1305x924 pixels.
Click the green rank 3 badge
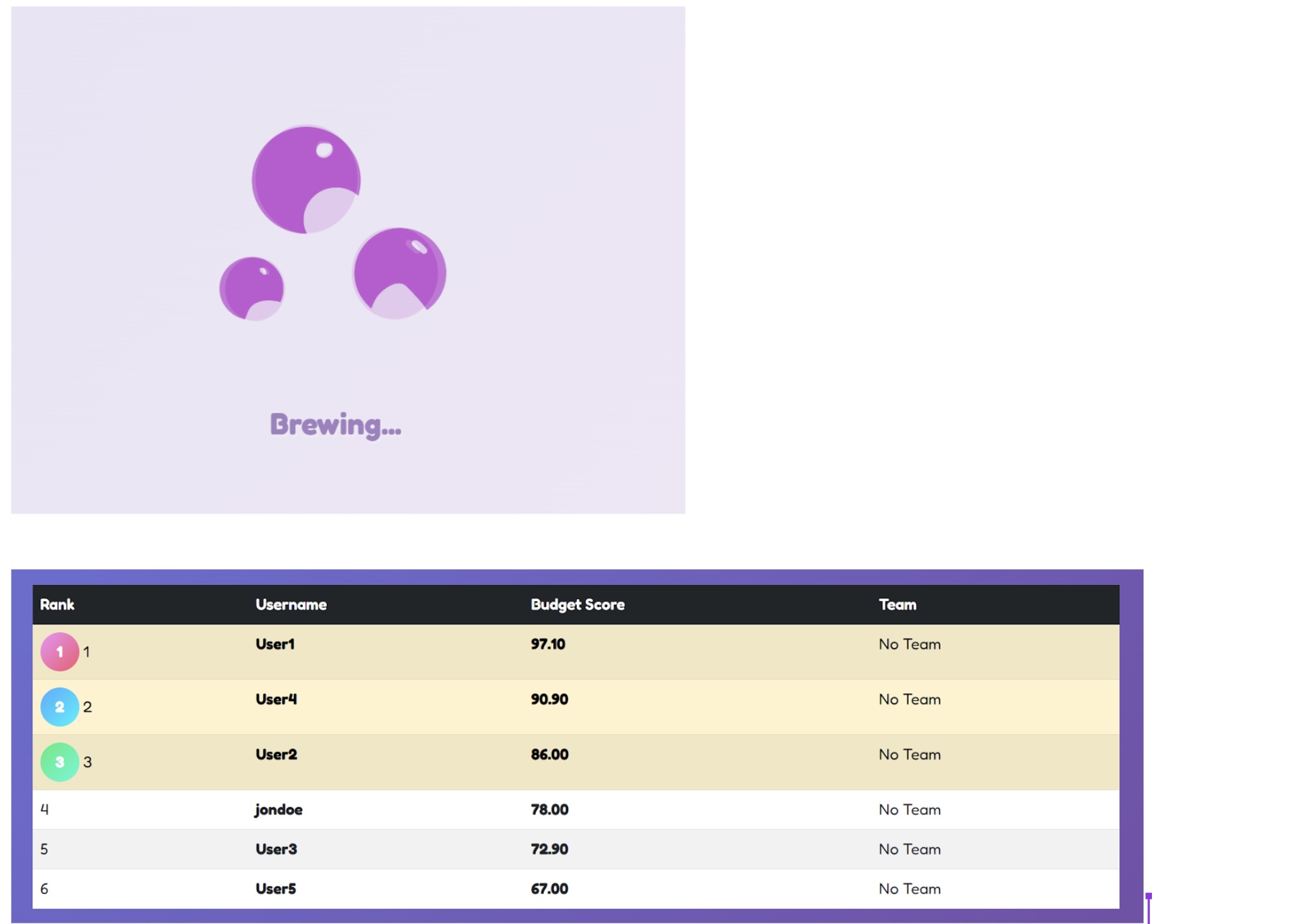(60, 762)
